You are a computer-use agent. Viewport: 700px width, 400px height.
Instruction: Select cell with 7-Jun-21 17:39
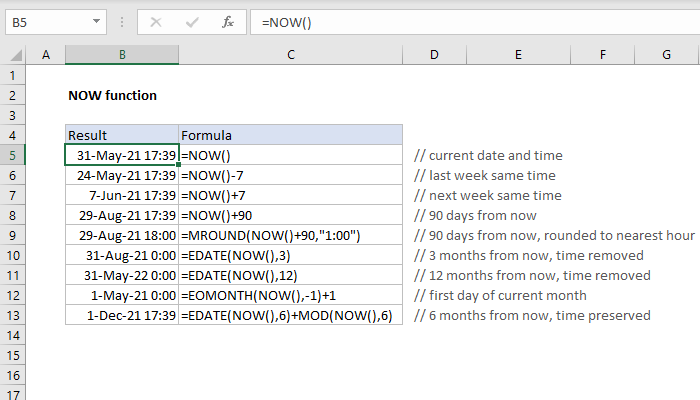click(122, 196)
